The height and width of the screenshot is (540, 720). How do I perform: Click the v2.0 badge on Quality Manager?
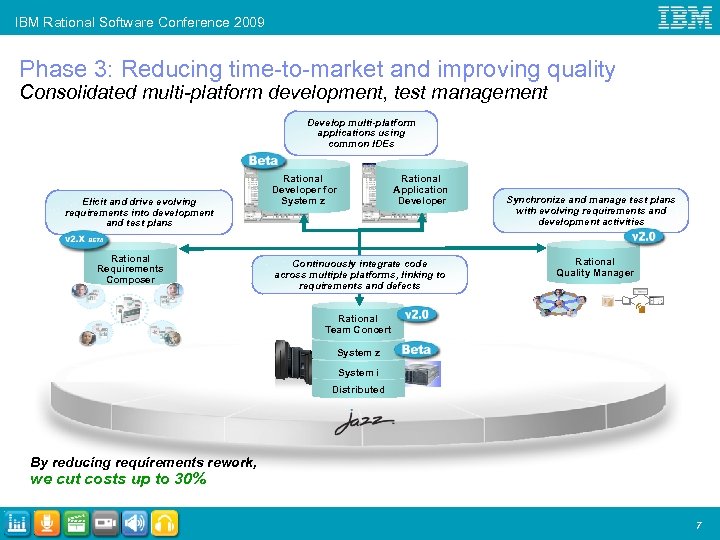644,237
